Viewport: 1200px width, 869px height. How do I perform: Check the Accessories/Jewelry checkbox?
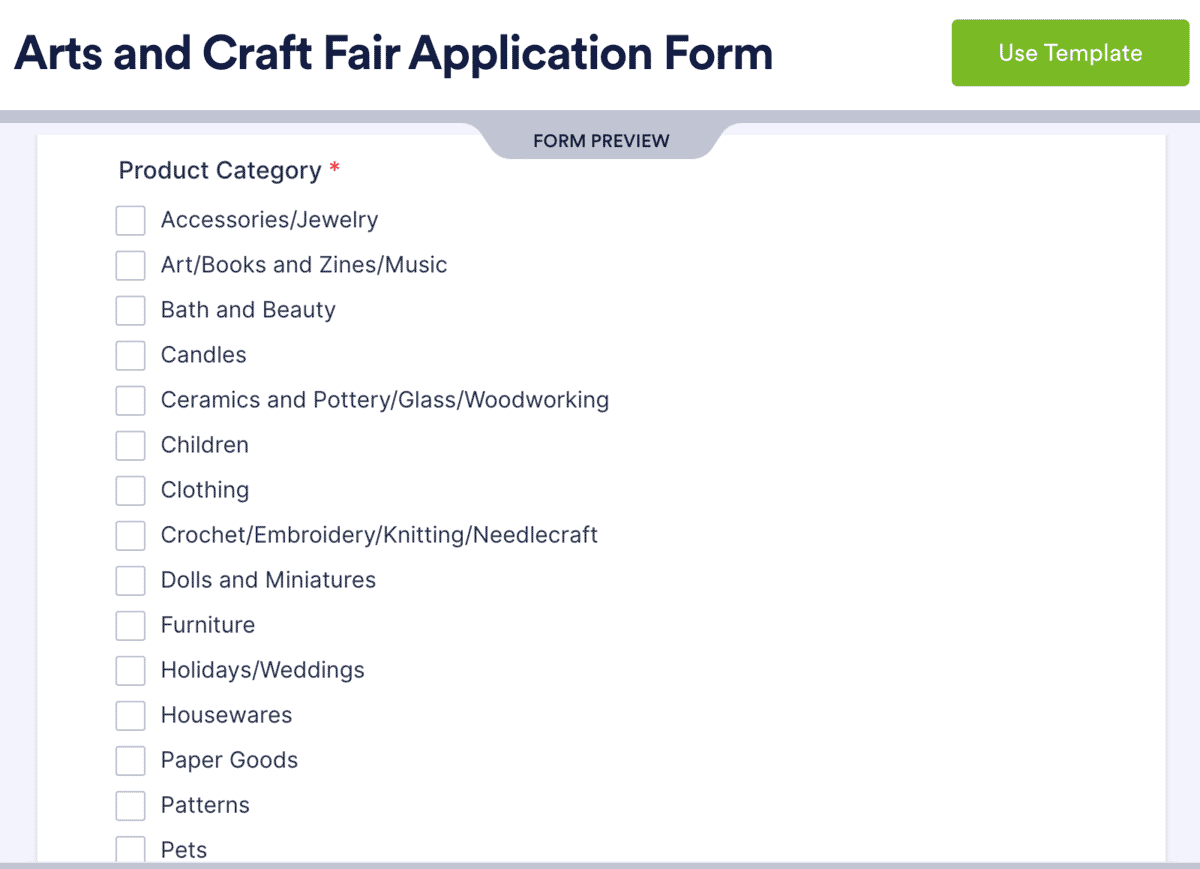pyautogui.click(x=130, y=221)
